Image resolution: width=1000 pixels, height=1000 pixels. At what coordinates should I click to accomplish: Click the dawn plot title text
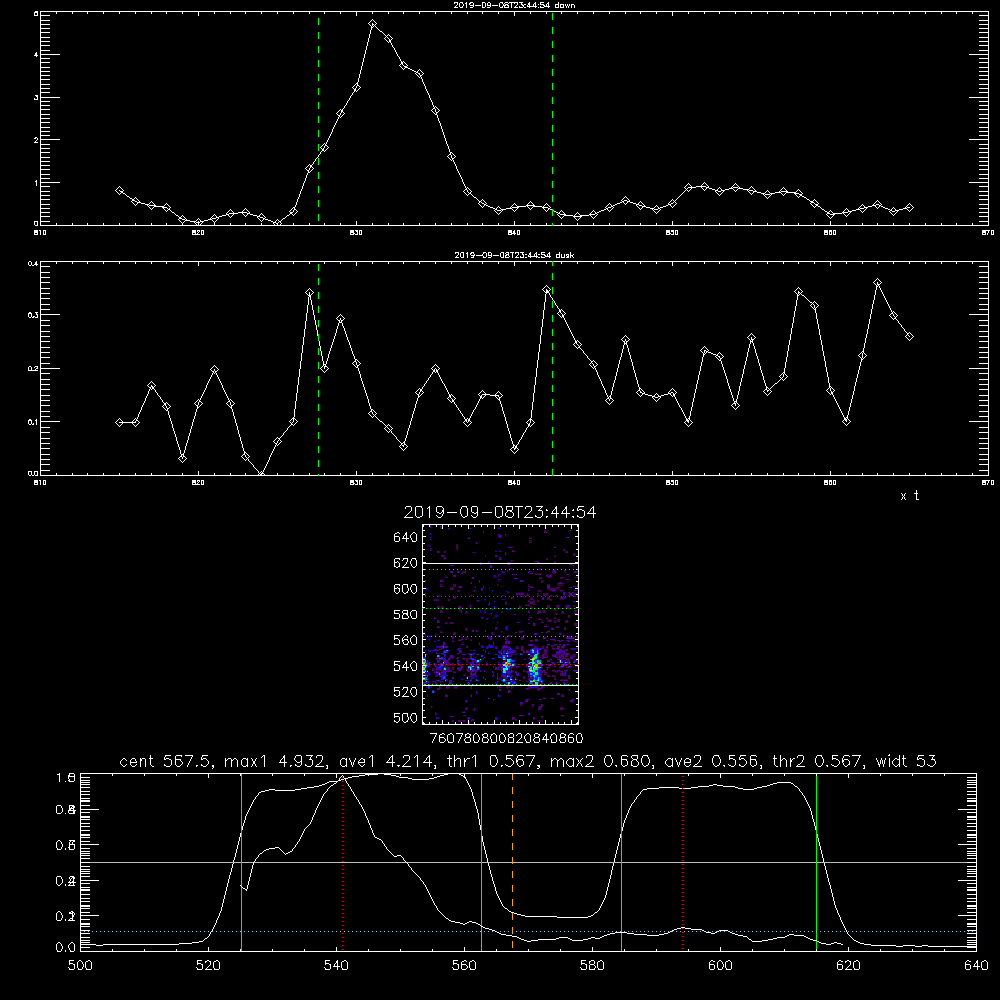click(x=514, y=5)
